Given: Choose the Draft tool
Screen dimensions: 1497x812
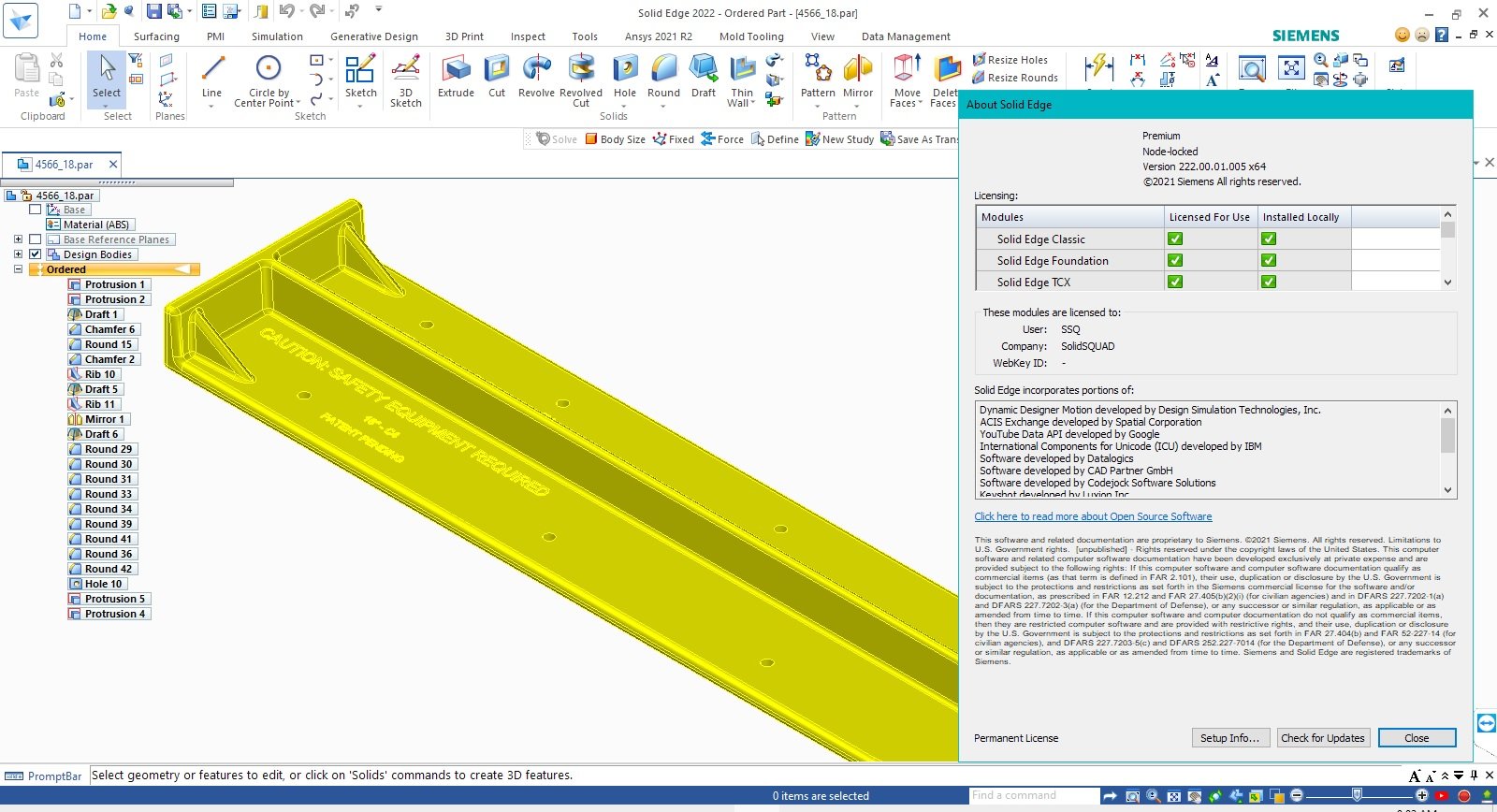Looking at the screenshot, I should click(x=704, y=77).
